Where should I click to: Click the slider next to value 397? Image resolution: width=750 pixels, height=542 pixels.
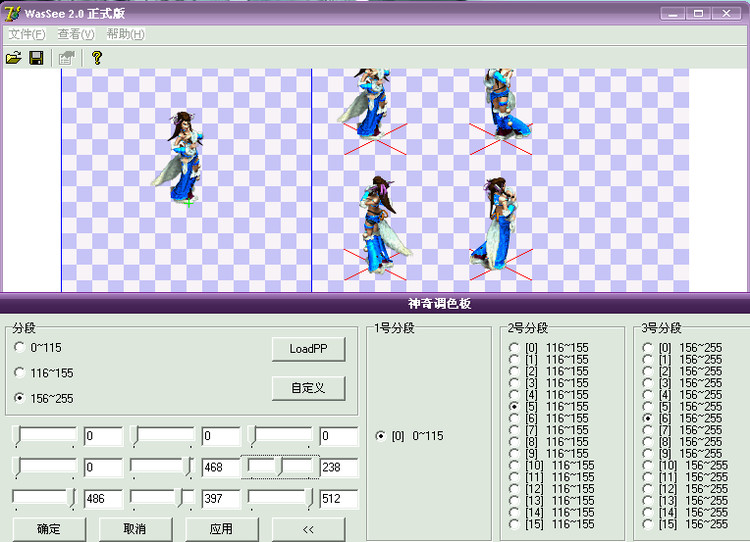[162, 499]
